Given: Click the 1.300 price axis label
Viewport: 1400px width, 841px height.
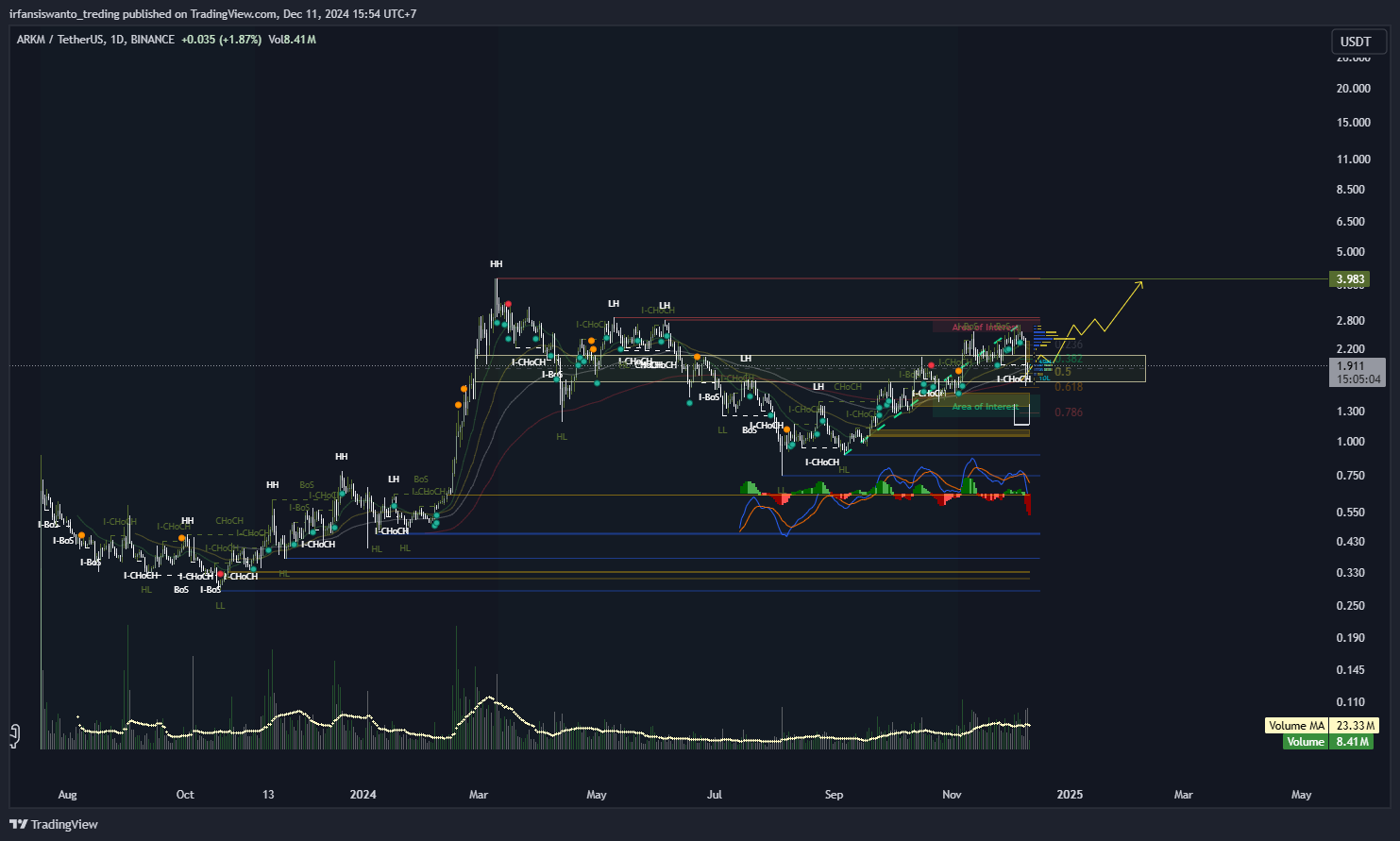Looking at the screenshot, I should (x=1351, y=411).
